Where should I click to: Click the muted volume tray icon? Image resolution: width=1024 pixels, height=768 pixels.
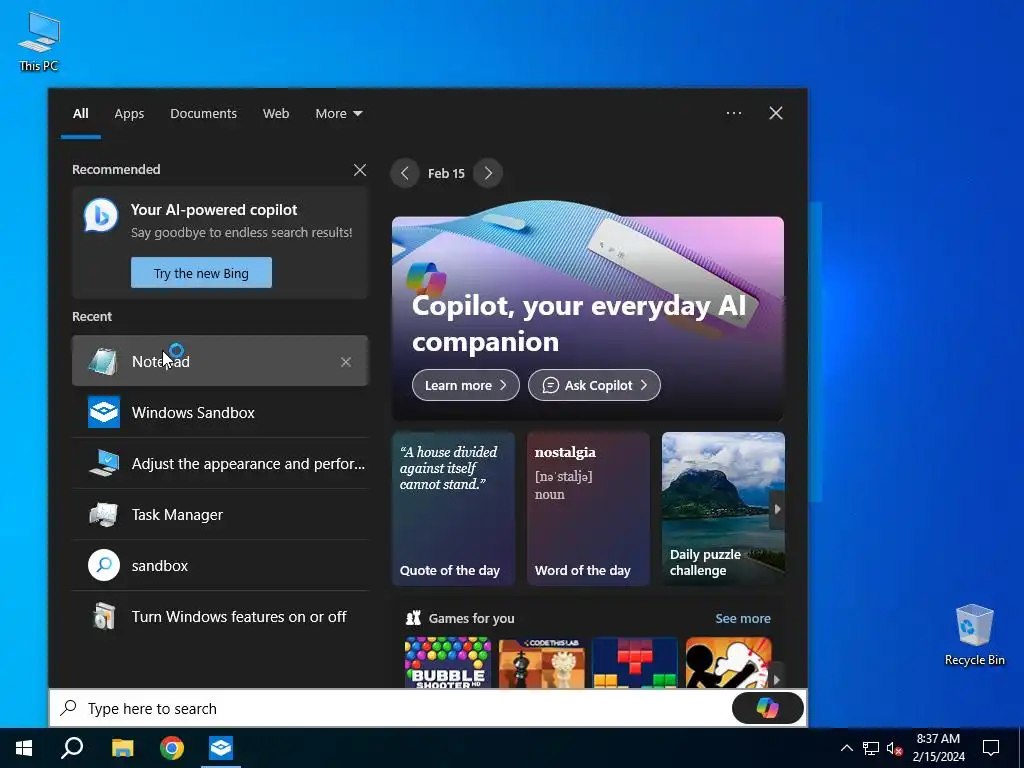[x=894, y=748]
